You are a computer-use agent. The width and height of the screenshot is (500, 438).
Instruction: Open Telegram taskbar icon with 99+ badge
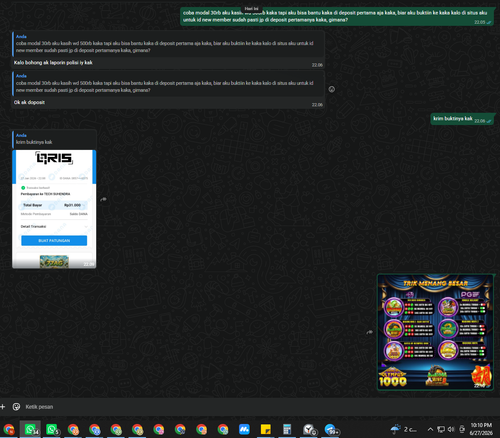331,429
